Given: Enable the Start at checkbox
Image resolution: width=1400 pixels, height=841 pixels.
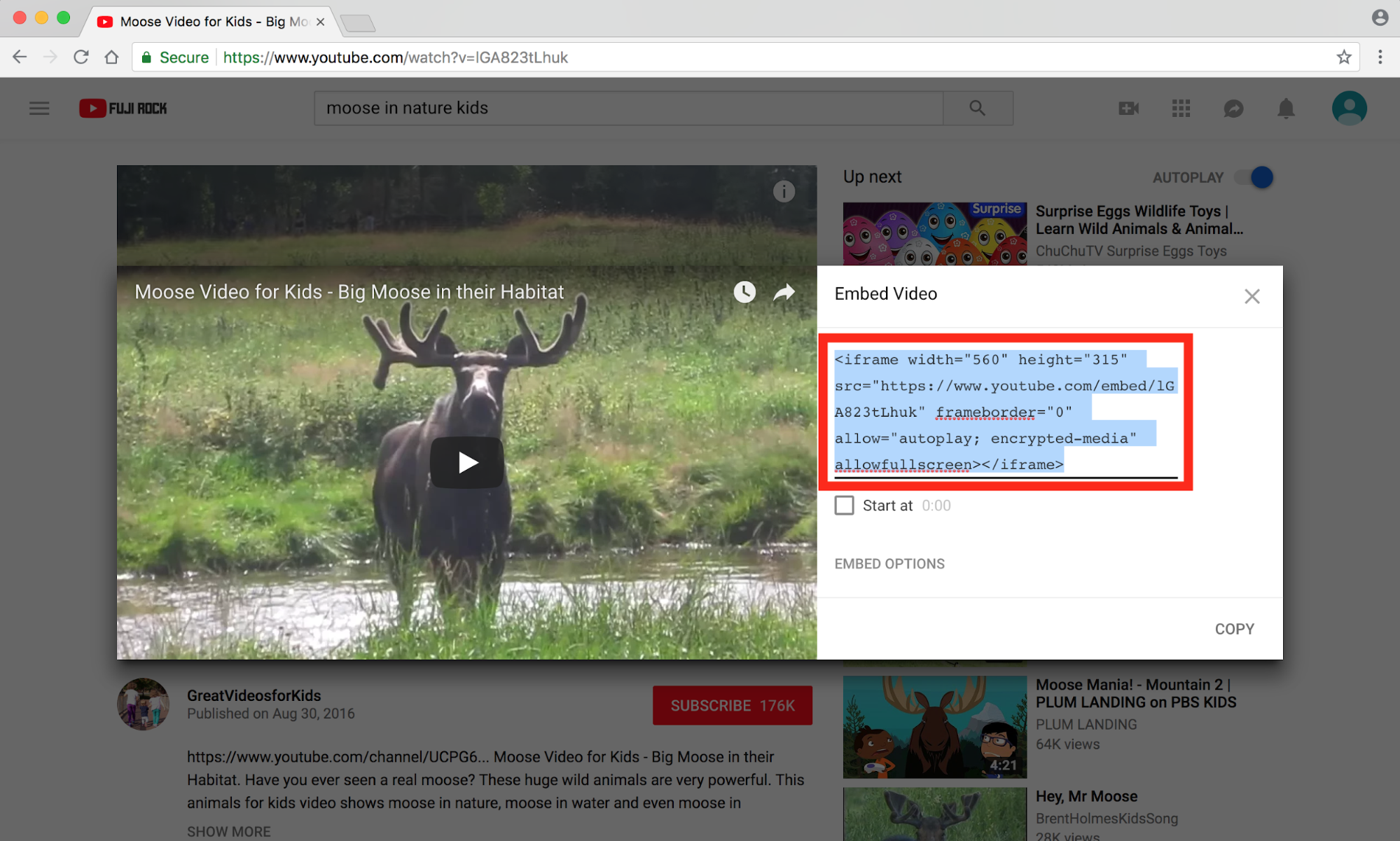Looking at the screenshot, I should [x=844, y=505].
